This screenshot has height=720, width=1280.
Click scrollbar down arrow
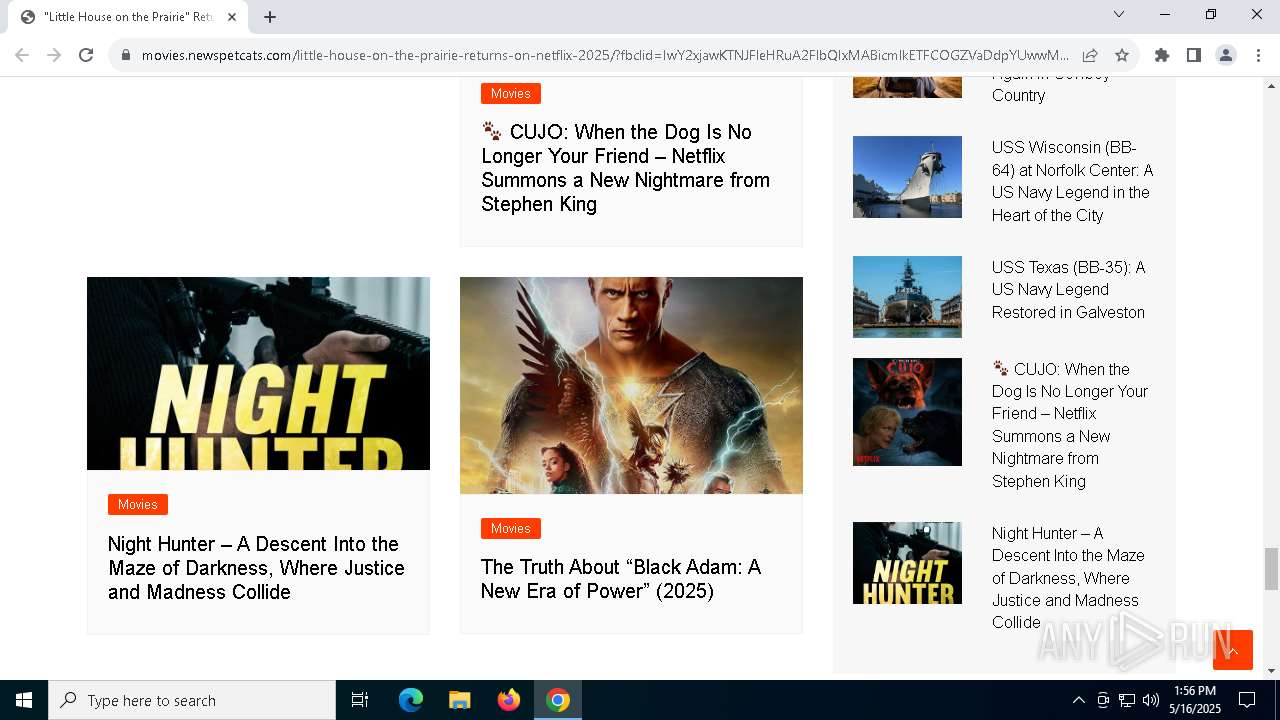pos(1271,671)
